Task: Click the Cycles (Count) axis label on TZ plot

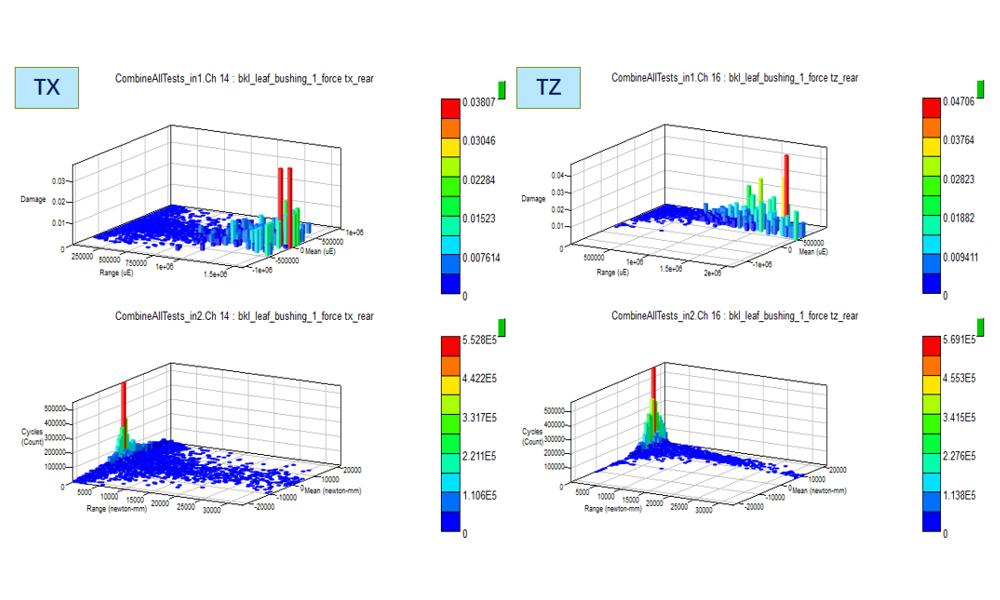Action: pos(533,436)
